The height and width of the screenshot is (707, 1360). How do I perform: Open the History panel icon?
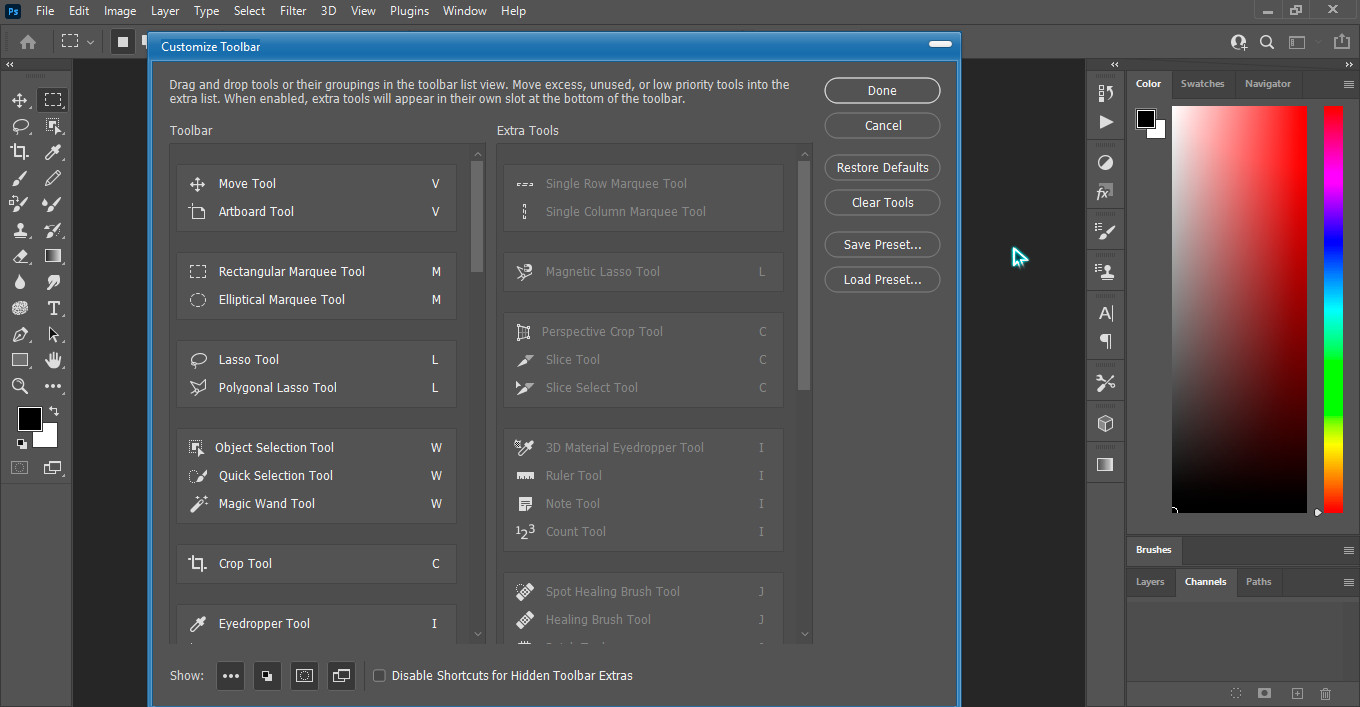1105,93
